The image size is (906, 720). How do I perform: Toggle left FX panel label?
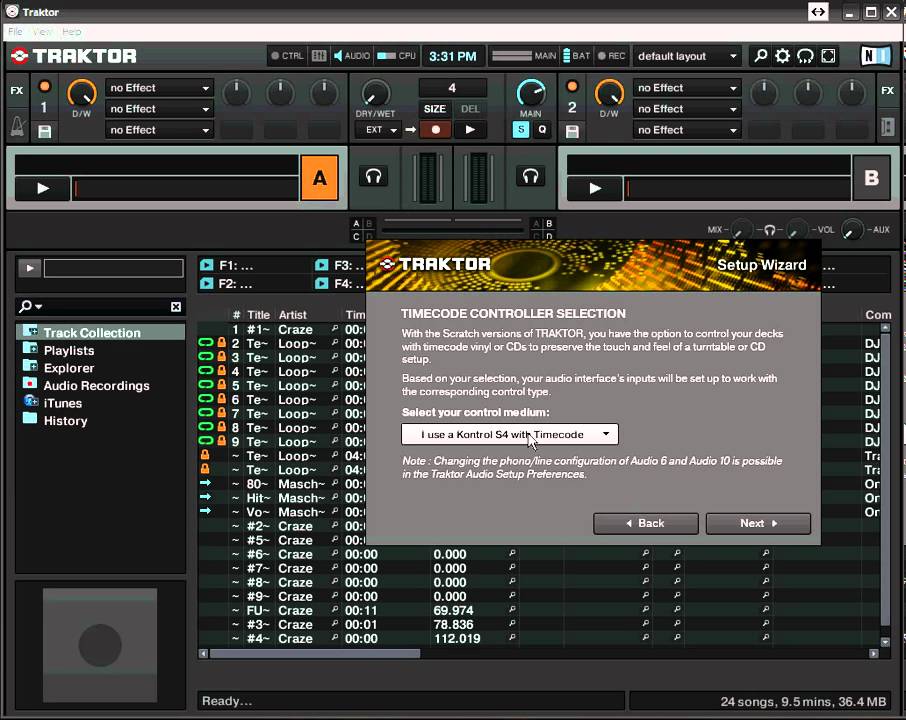pyautogui.click(x=17, y=90)
